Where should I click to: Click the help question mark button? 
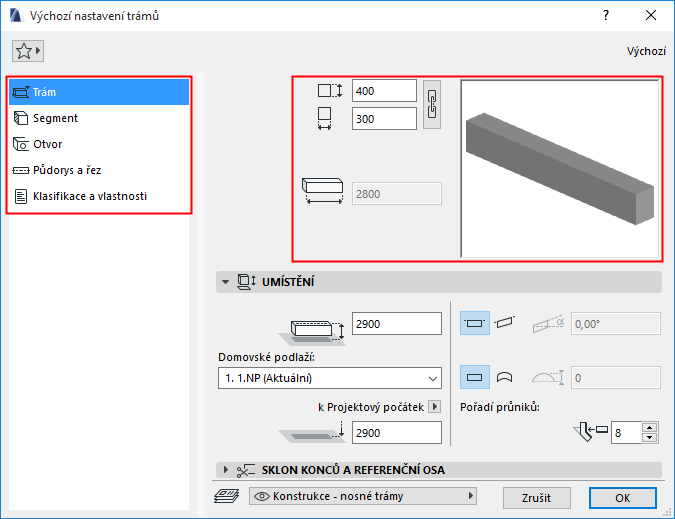click(x=606, y=15)
